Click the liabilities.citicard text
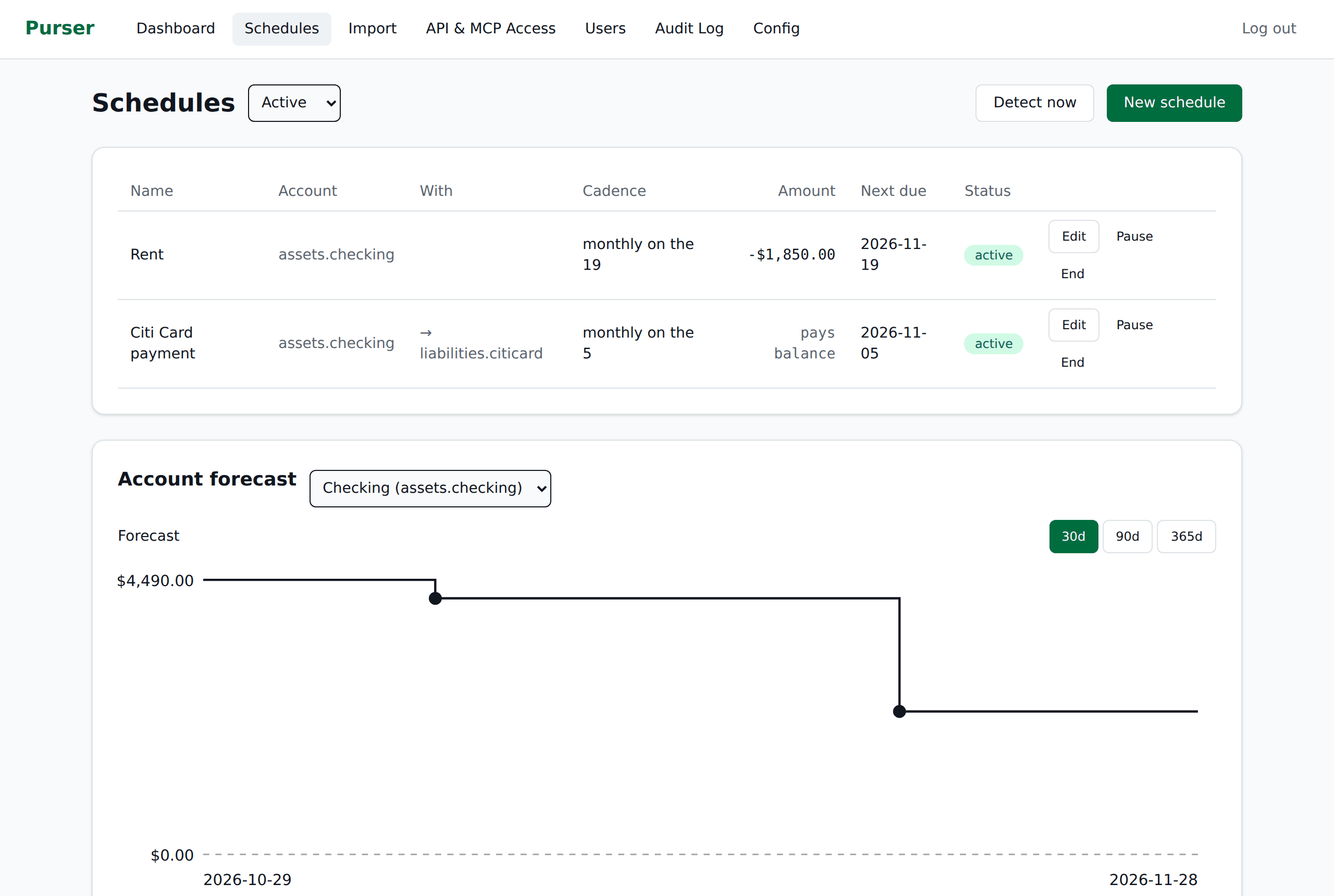Screen dimensions: 1334x896 [x=480, y=353]
